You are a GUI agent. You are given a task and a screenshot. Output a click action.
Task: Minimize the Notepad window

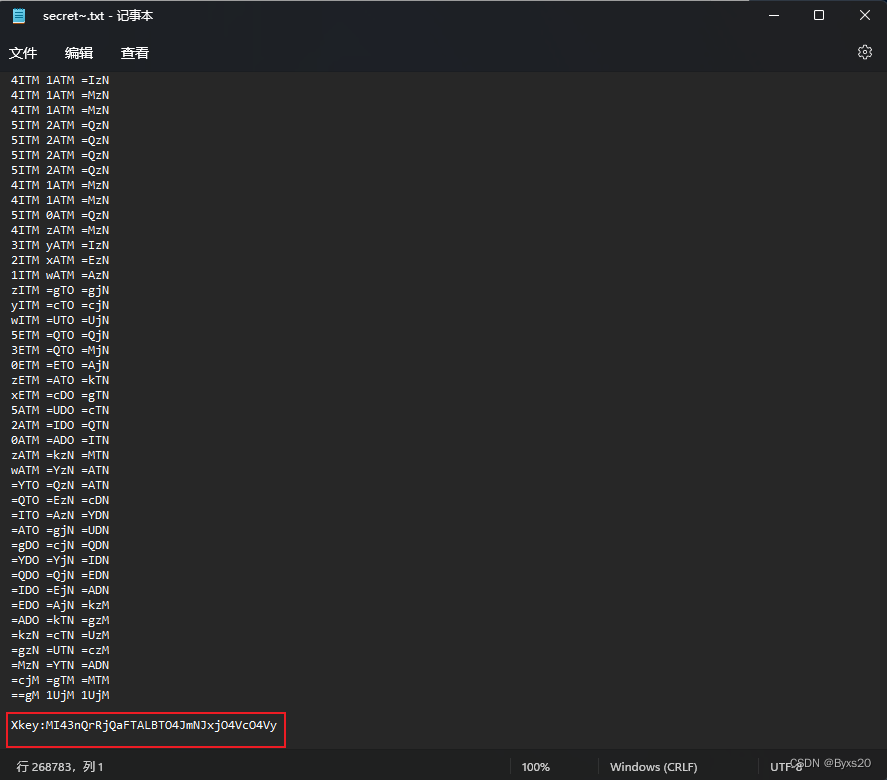click(x=774, y=15)
